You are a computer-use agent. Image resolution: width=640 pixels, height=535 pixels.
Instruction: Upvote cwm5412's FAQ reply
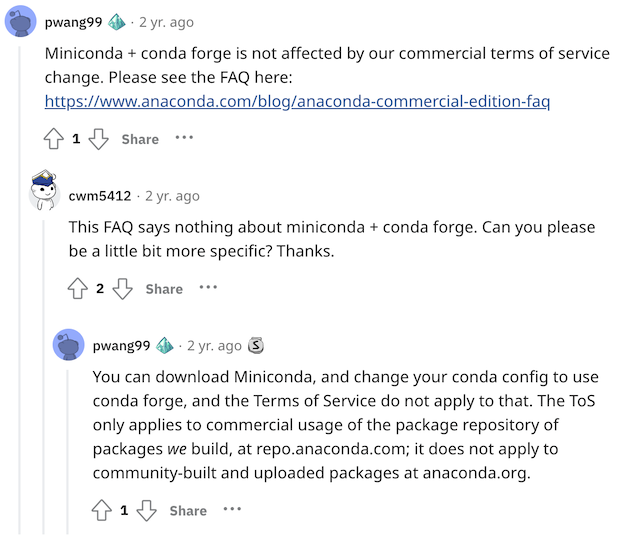78,288
